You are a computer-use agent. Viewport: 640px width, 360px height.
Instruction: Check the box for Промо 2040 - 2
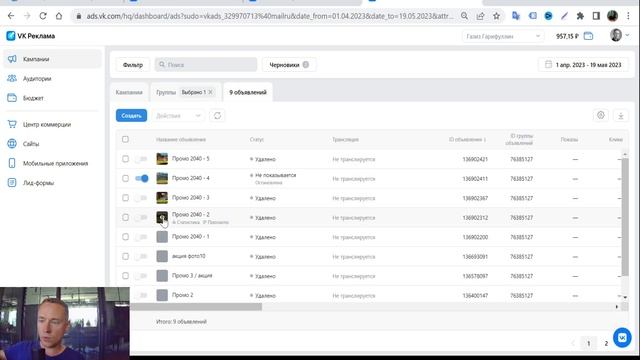(125, 218)
